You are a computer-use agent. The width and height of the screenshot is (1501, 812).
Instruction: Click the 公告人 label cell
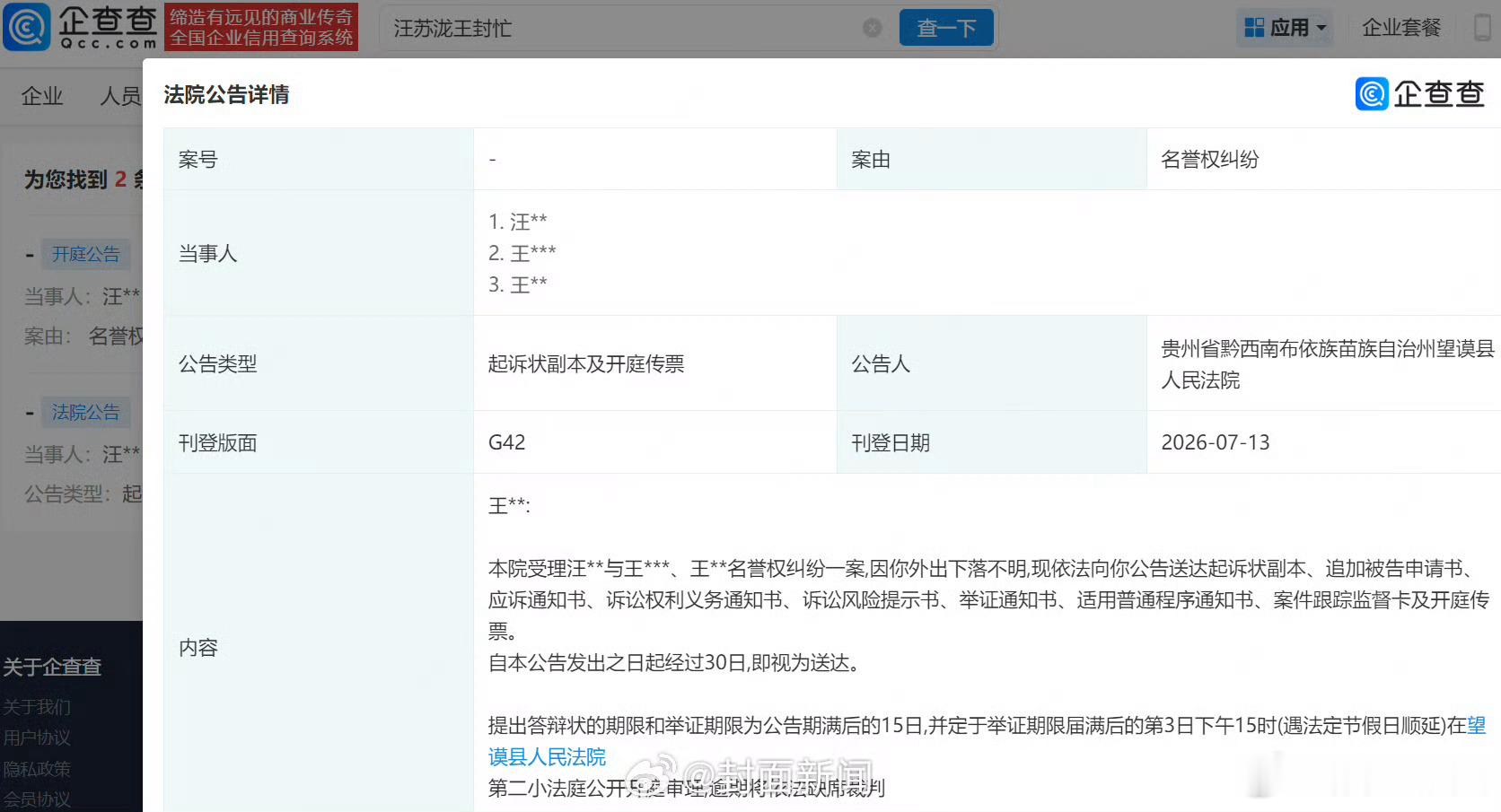tap(992, 364)
